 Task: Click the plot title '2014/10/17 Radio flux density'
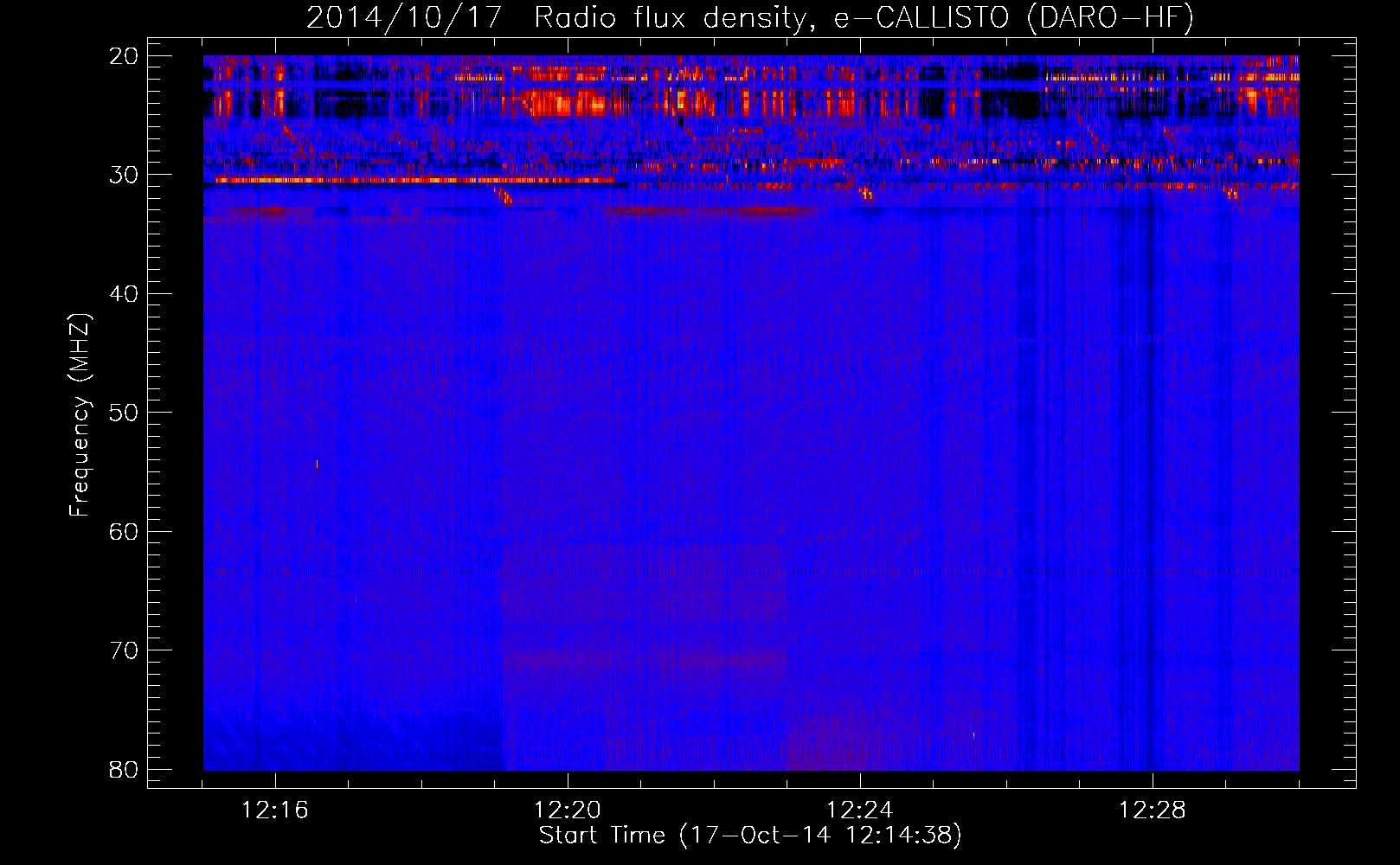[x=750, y=17]
